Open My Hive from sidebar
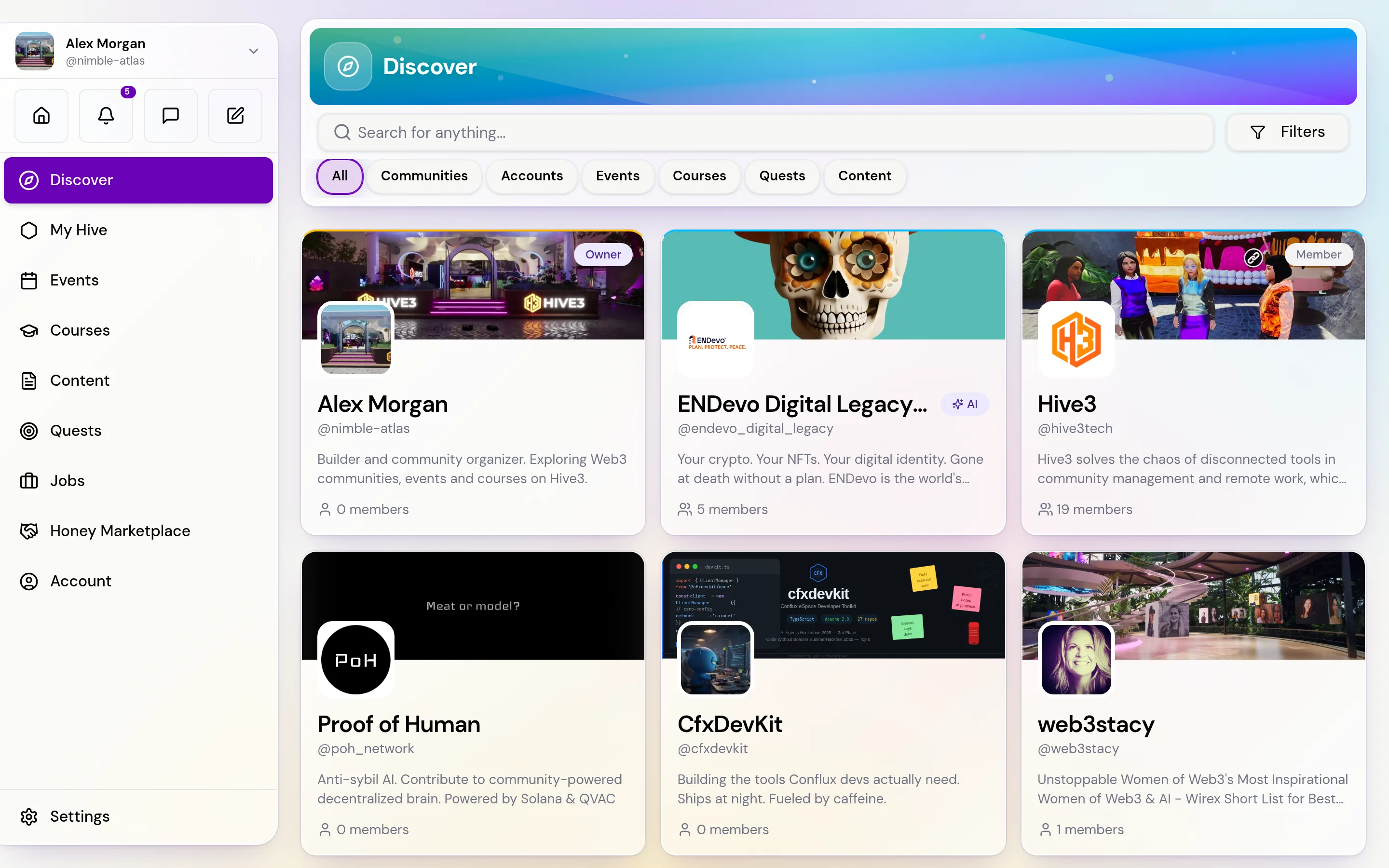The height and width of the screenshot is (868, 1389). pyautogui.click(x=138, y=230)
